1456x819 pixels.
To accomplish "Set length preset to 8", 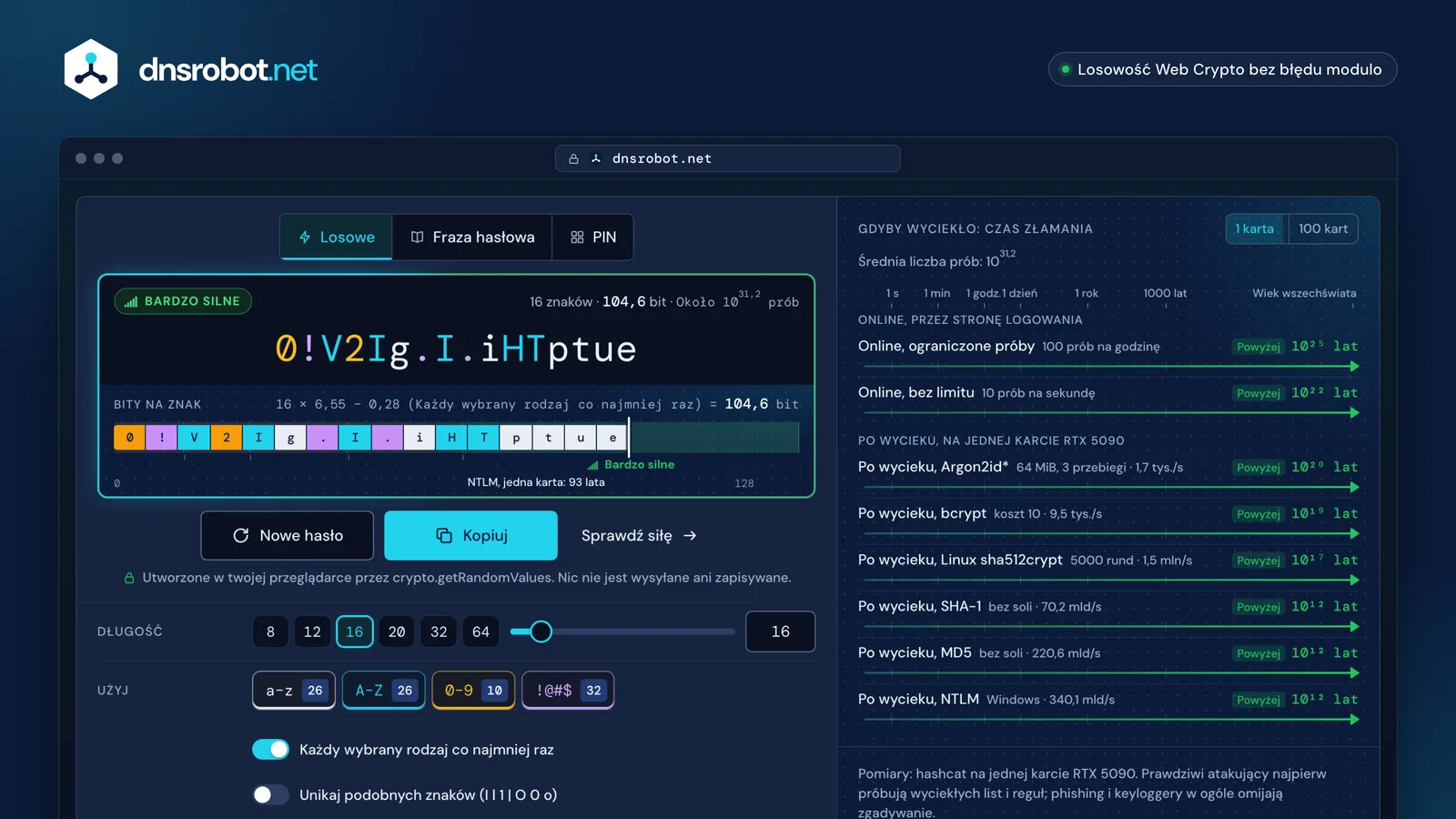I will tap(270, 632).
